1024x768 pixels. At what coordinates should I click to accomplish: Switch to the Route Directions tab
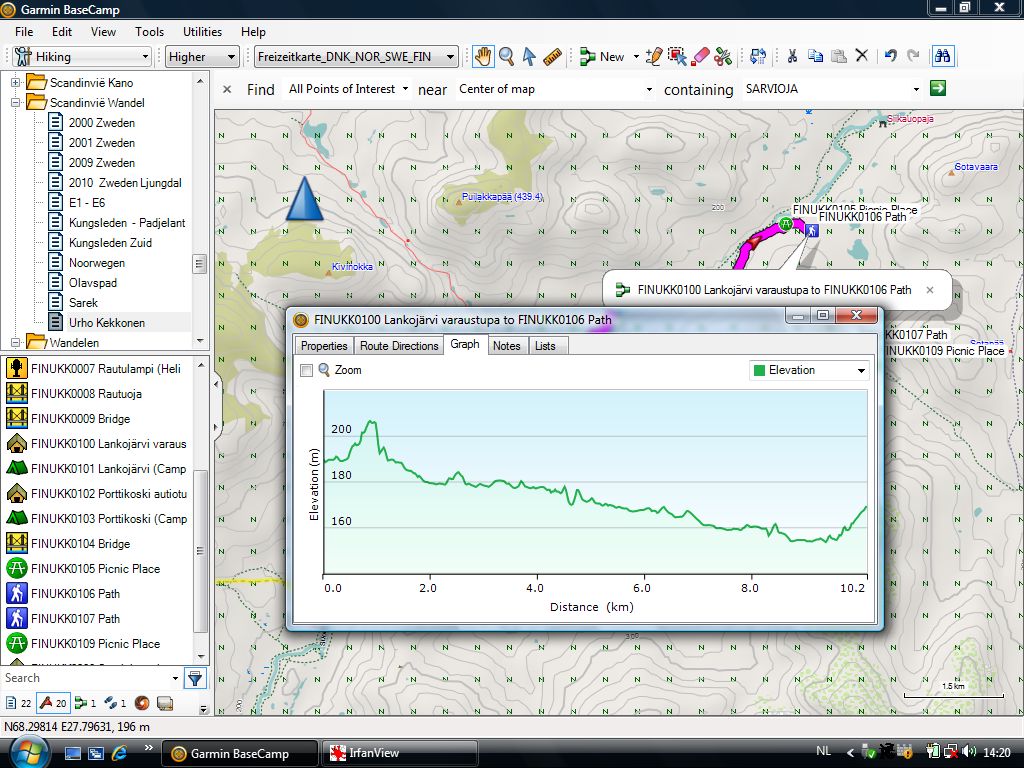tap(399, 346)
